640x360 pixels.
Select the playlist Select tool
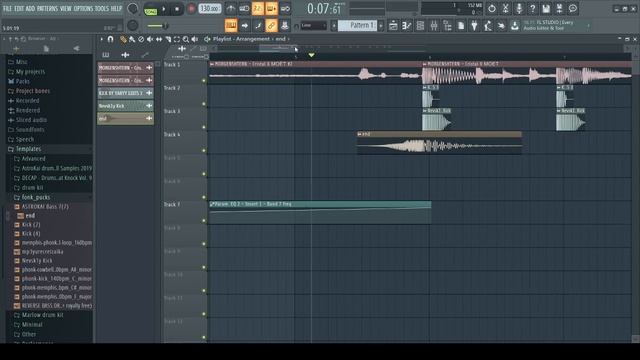point(177,39)
